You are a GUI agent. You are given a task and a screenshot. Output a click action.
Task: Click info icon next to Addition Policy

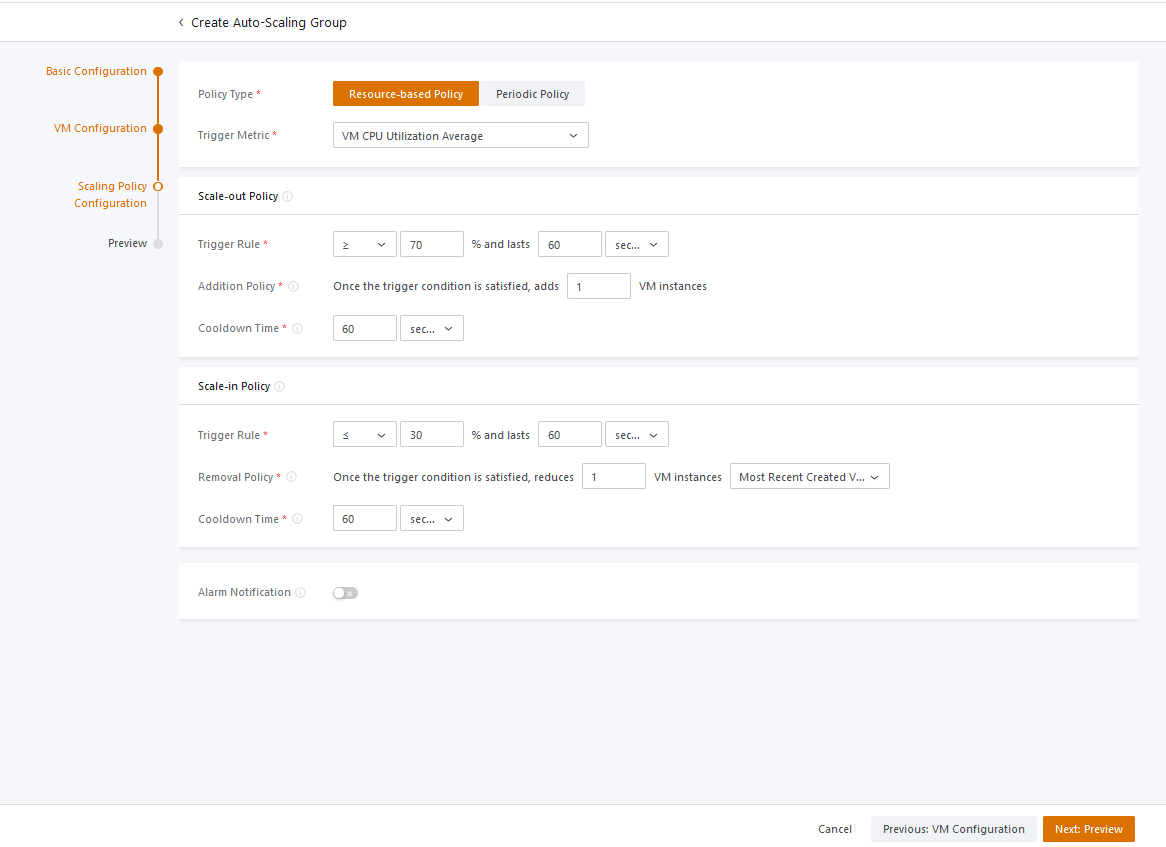click(x=294, y=287)
